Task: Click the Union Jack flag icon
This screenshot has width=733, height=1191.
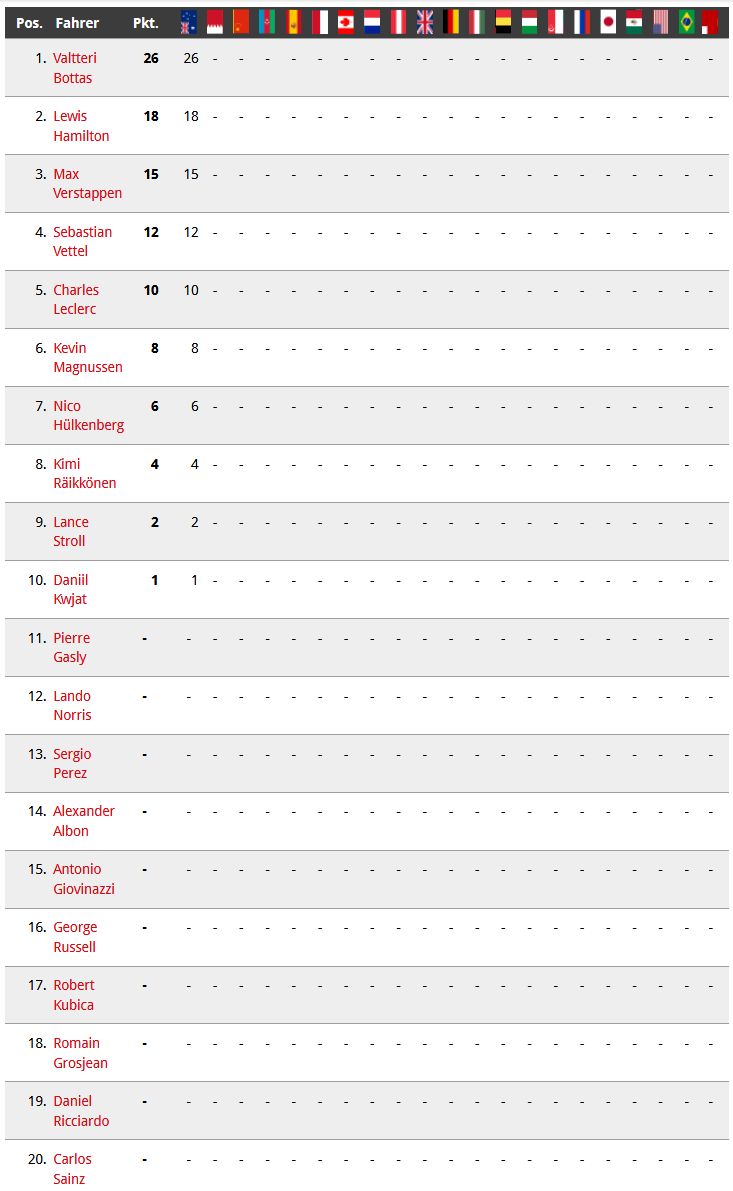Action: point(425,23)
